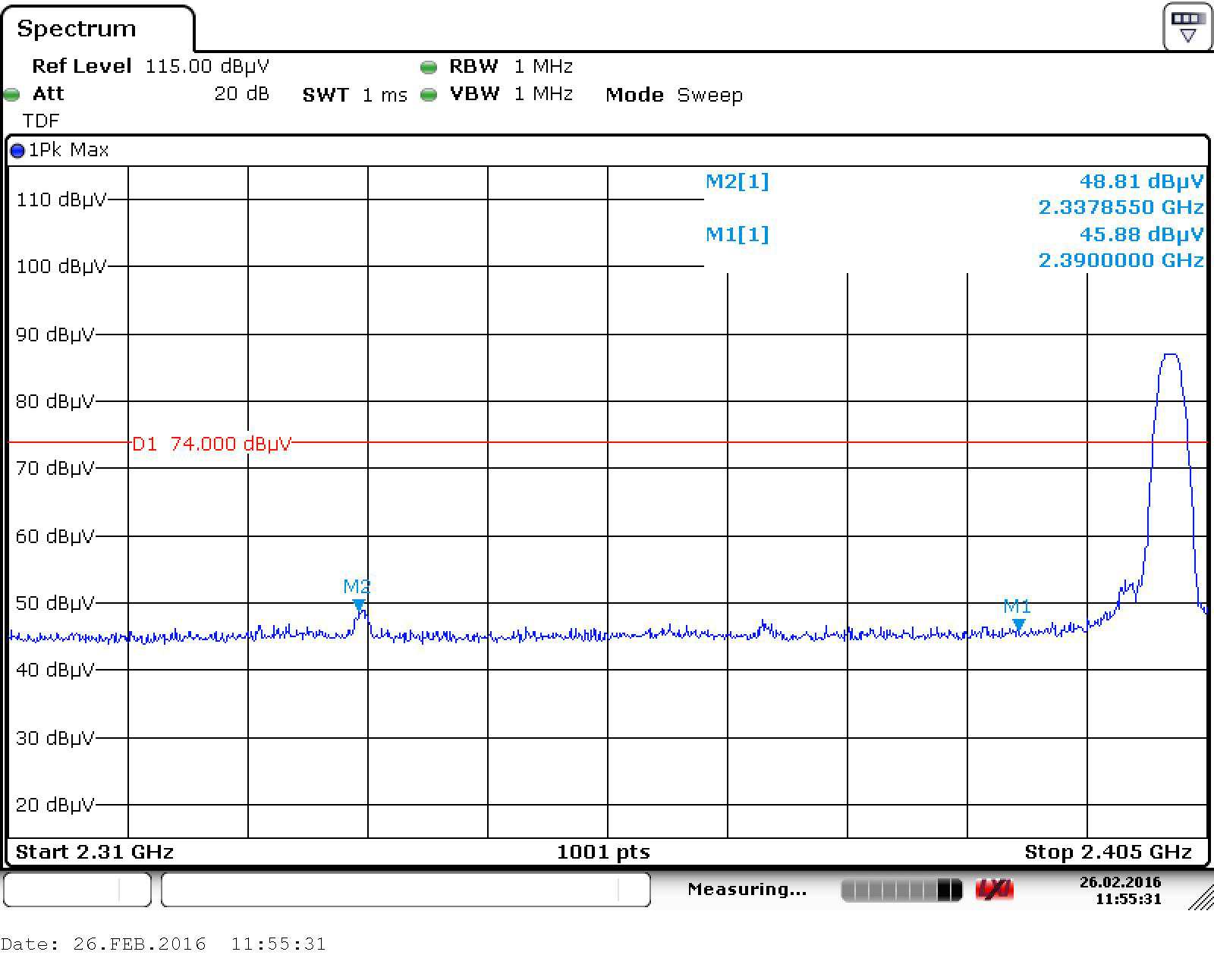Select the M2 marker on the trace

point(359,605)
